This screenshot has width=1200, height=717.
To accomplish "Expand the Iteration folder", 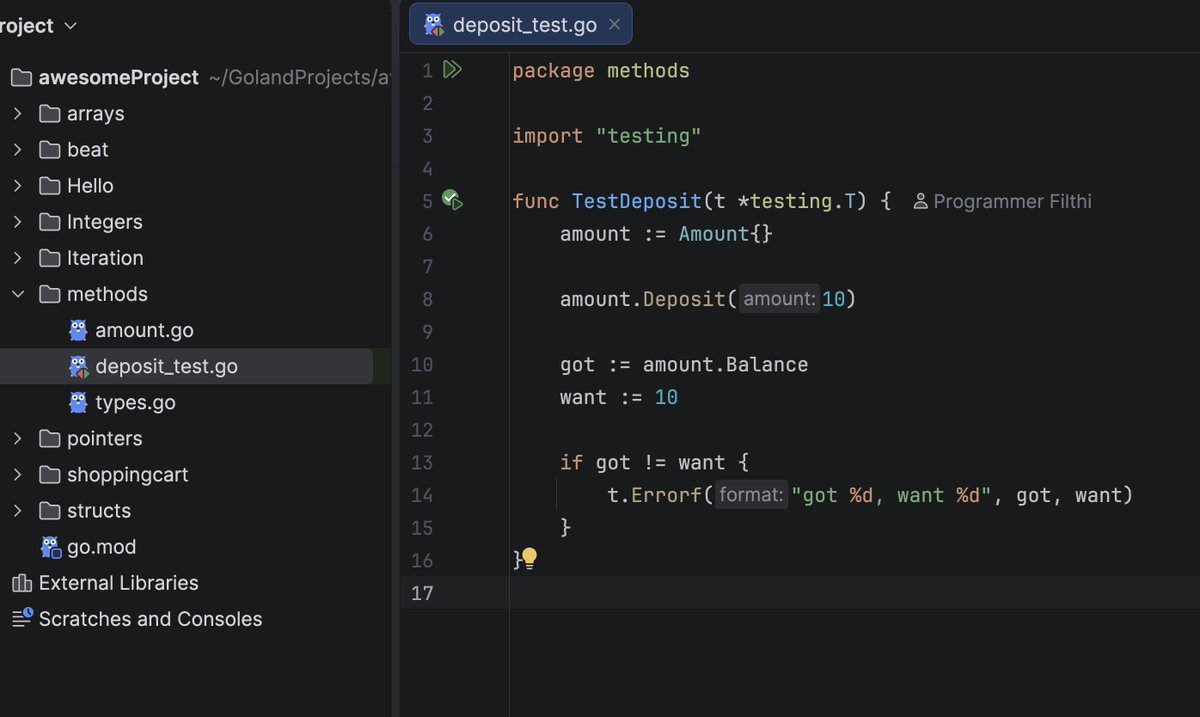I will [x=17, y=258].
